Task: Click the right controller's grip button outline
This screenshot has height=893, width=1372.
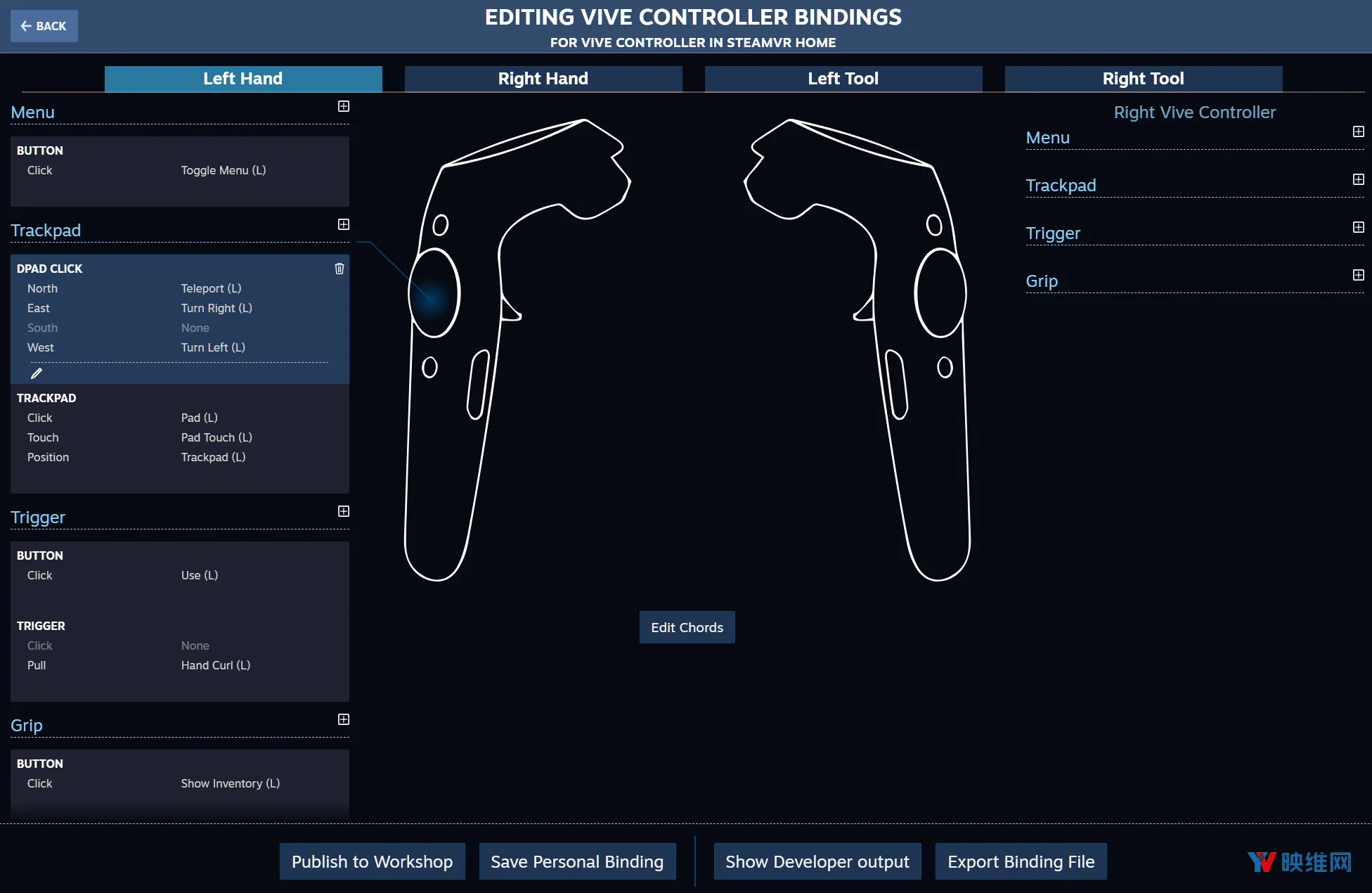Action: (896, 385)
